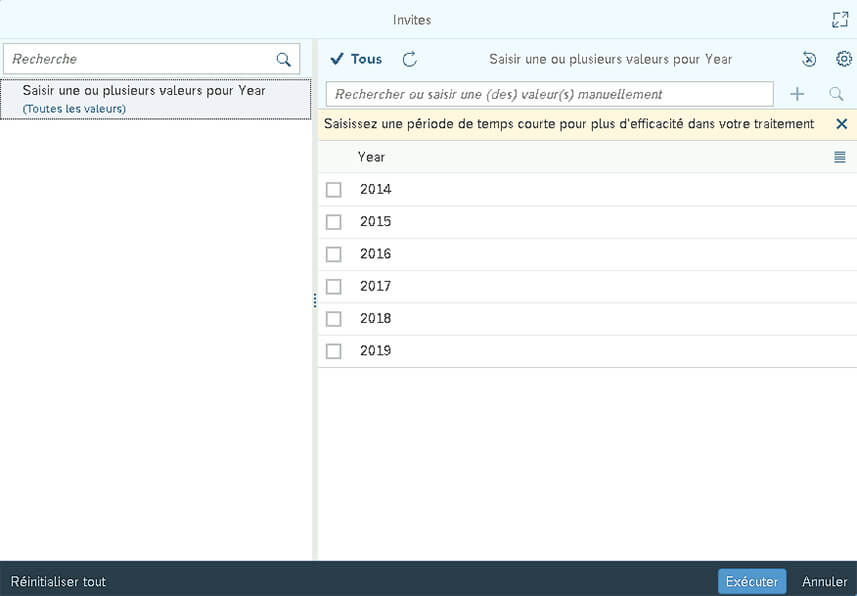This screenshot has width=857, height=596.
Task: Dismiss the efficiency warning message
Action: (x=841, y=124)
